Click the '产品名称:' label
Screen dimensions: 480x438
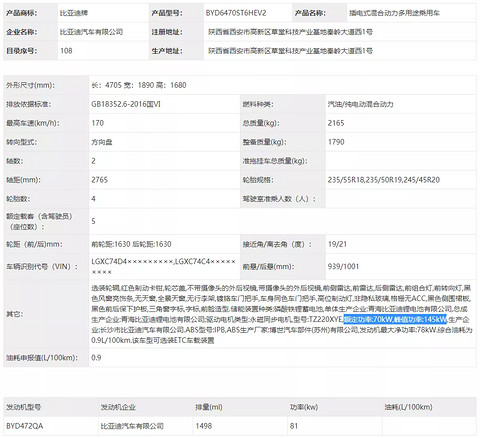(x=310, y=13)
